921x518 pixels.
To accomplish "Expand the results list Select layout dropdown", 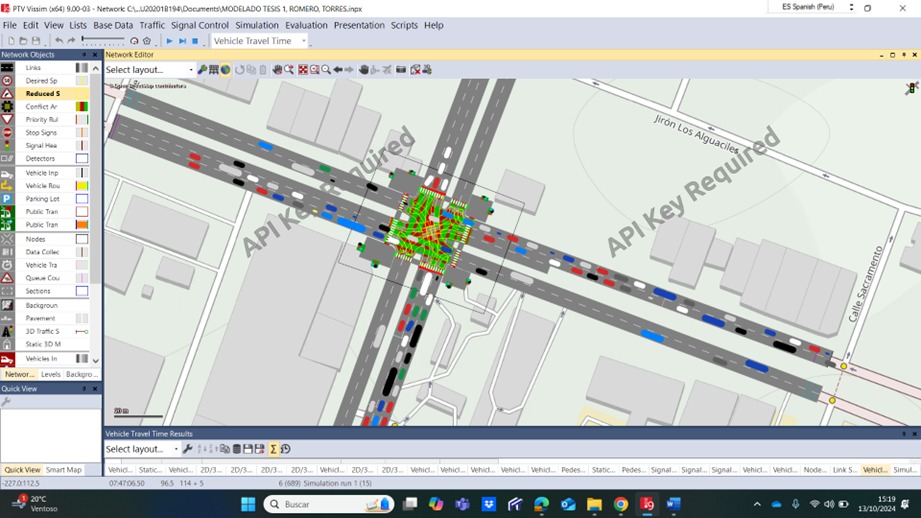I will 175,449.
